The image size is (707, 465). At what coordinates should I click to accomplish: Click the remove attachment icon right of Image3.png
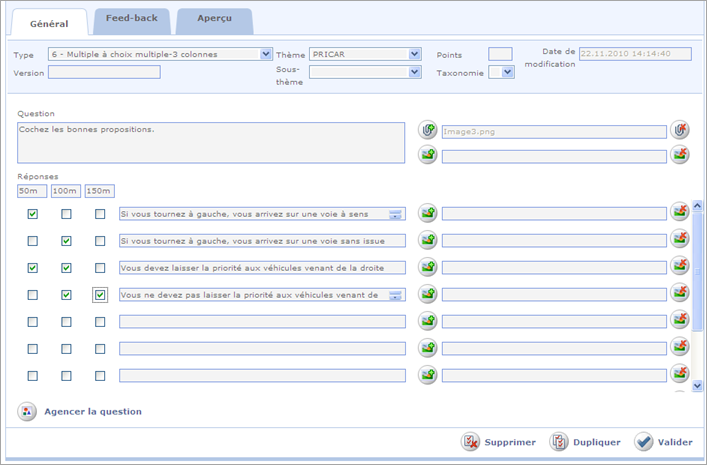click(680, 131)
